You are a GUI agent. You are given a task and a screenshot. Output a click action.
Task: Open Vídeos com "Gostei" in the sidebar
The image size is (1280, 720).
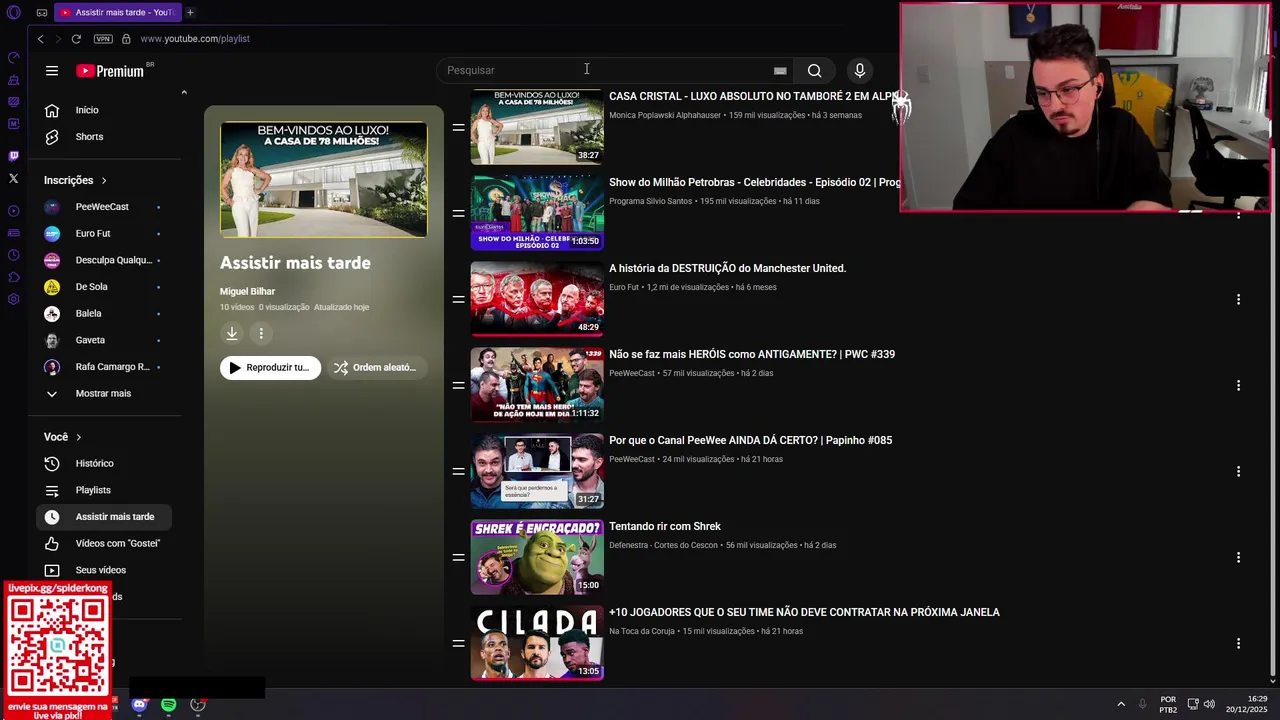(x=103, y=543)
